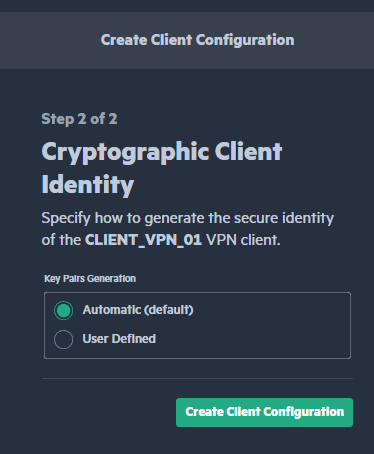The width and height of the screenshot is (374, 454).
Task: Click the green Create Client Configuration button
Action: [x=264, y=412]
